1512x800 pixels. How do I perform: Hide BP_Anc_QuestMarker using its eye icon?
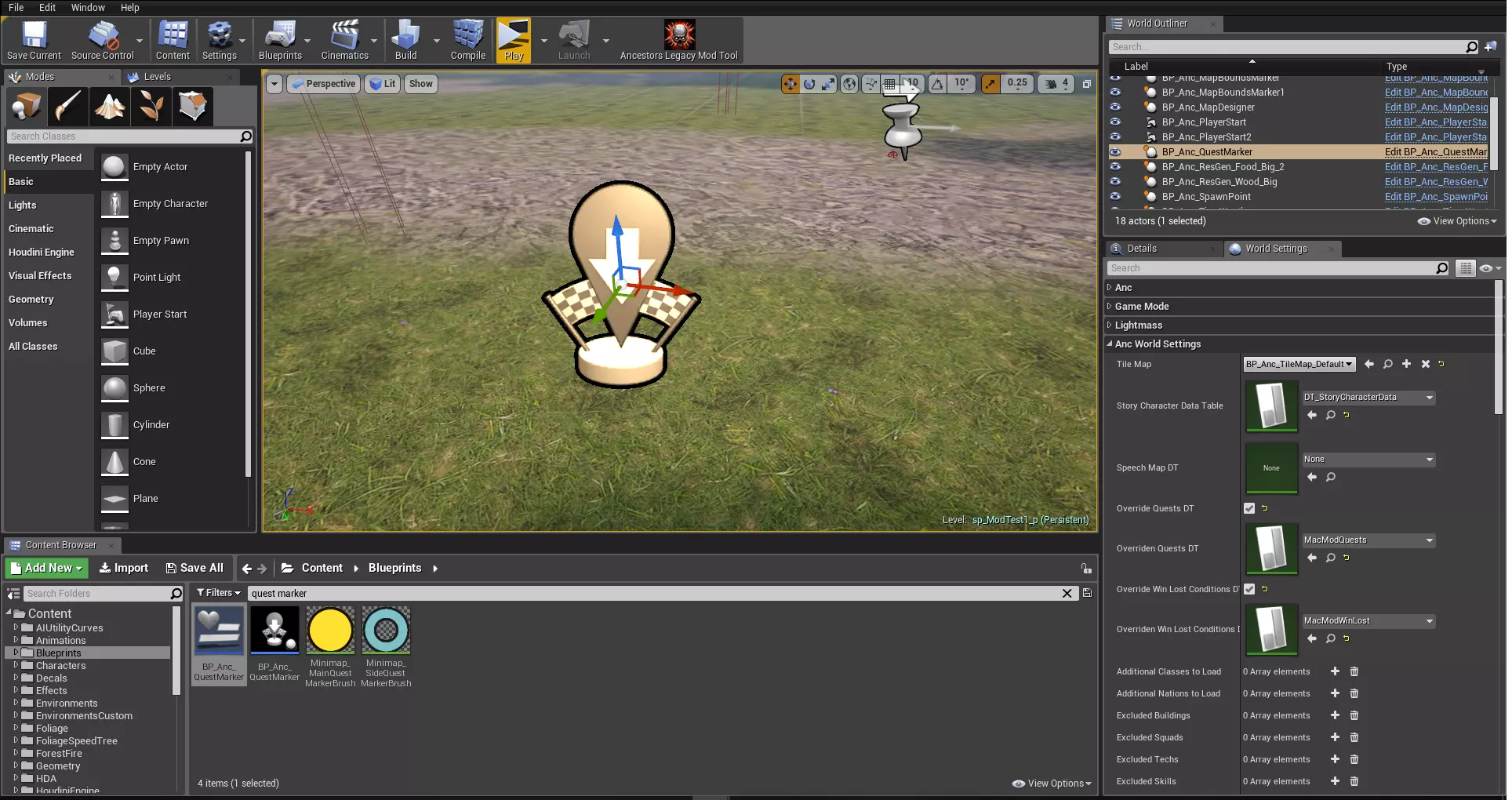tap(1115, 152)
